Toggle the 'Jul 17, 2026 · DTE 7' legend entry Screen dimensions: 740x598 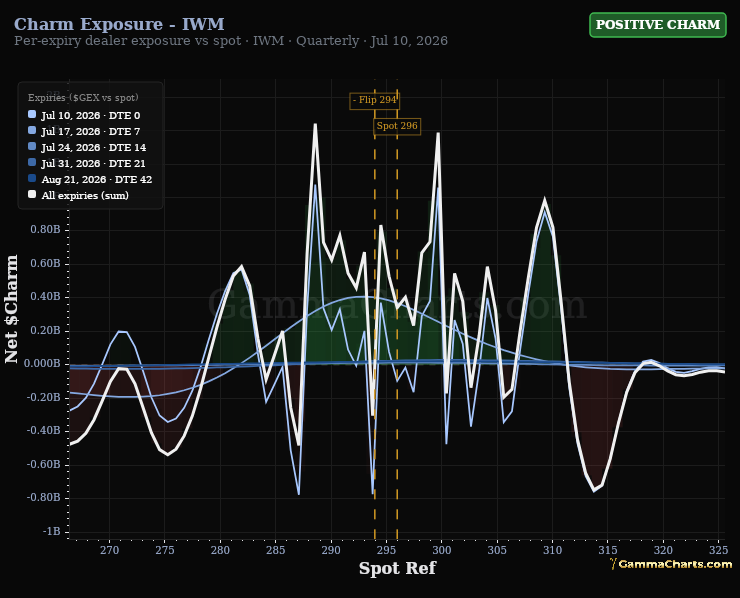point(84,131)
